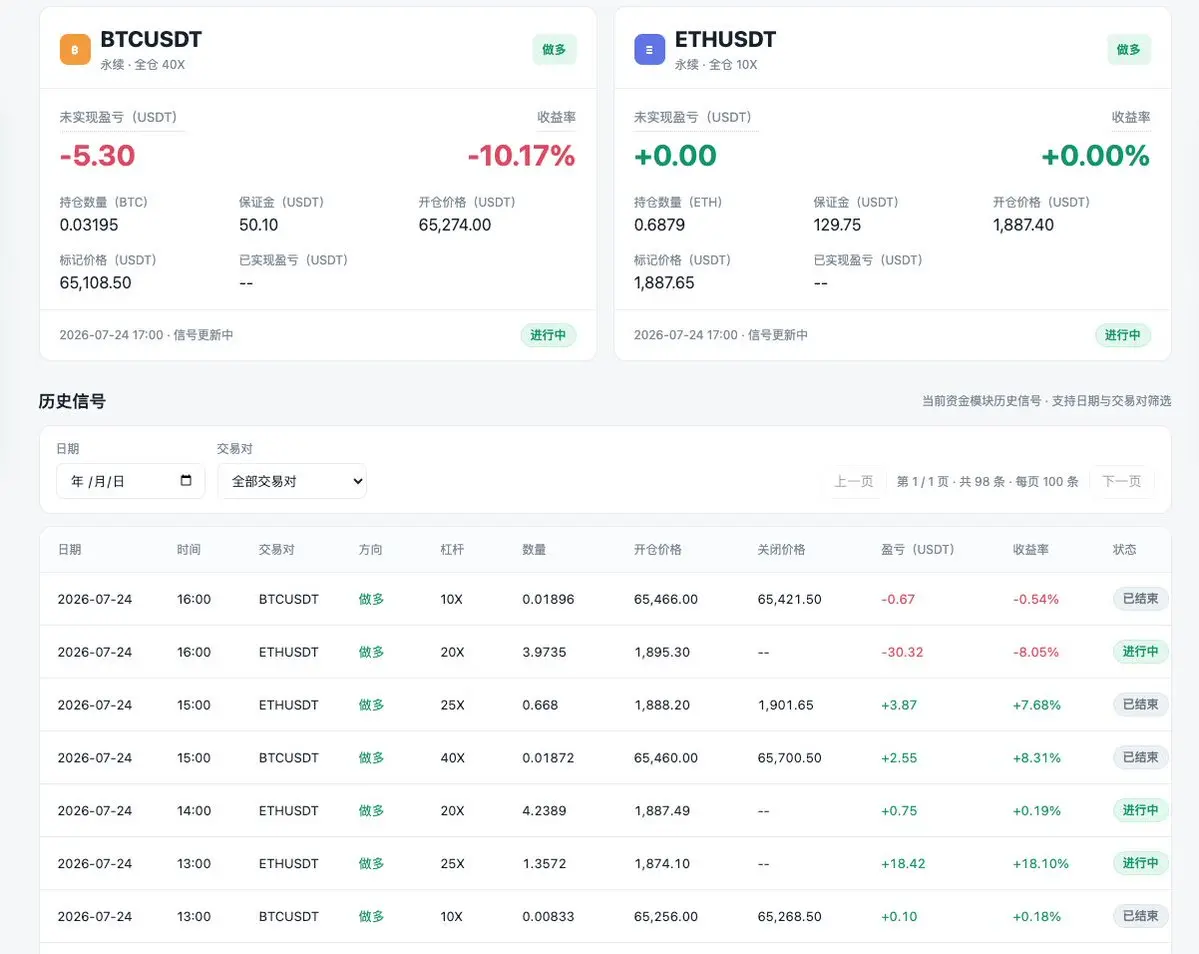
Task: Click BTC card timestamp 2026-07-24 17:00
Action: (x=111, y=335)
